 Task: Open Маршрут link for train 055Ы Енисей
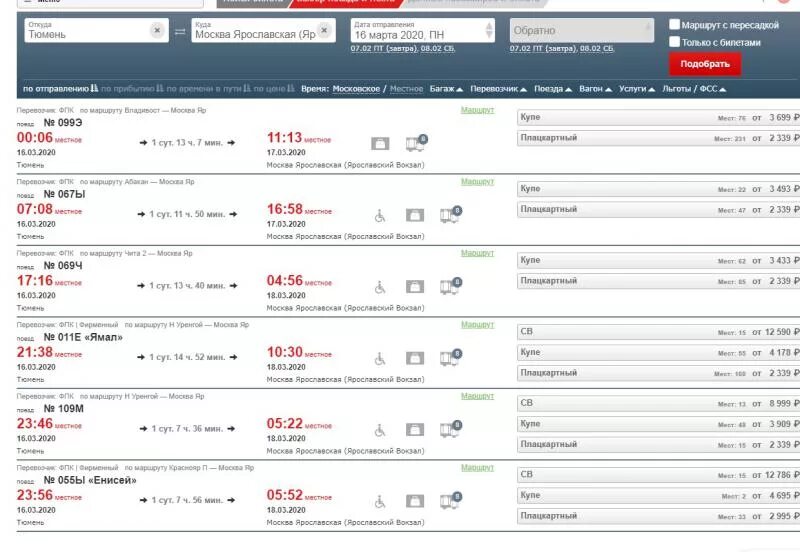pos(478,467)
